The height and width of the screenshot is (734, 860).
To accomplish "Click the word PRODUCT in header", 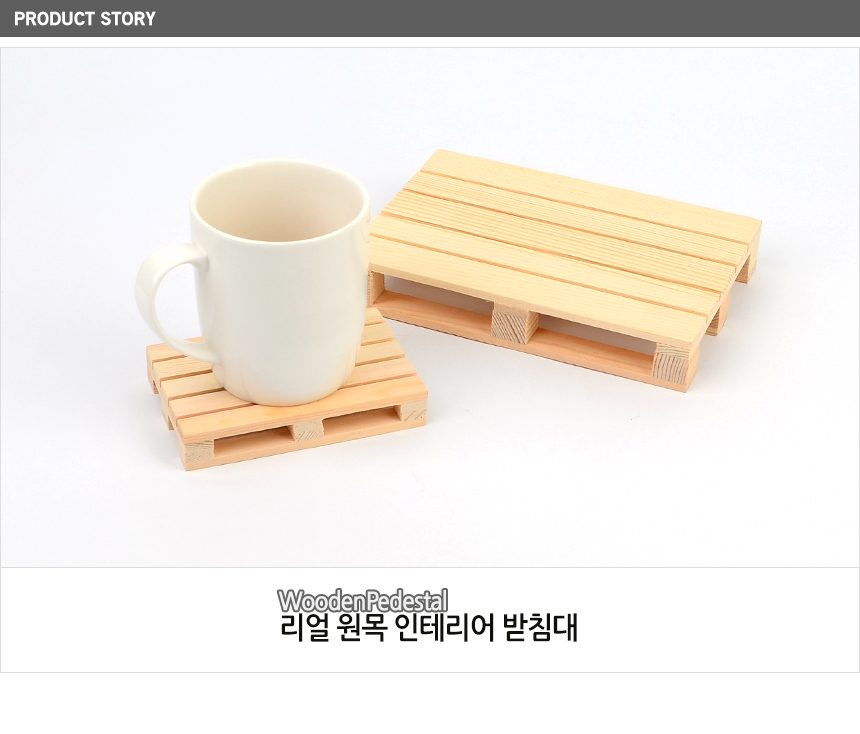I will coord(54,19).
